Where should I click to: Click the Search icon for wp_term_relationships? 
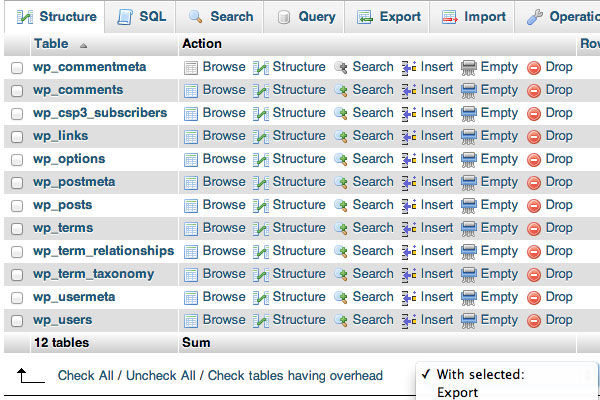click(341, 252)
